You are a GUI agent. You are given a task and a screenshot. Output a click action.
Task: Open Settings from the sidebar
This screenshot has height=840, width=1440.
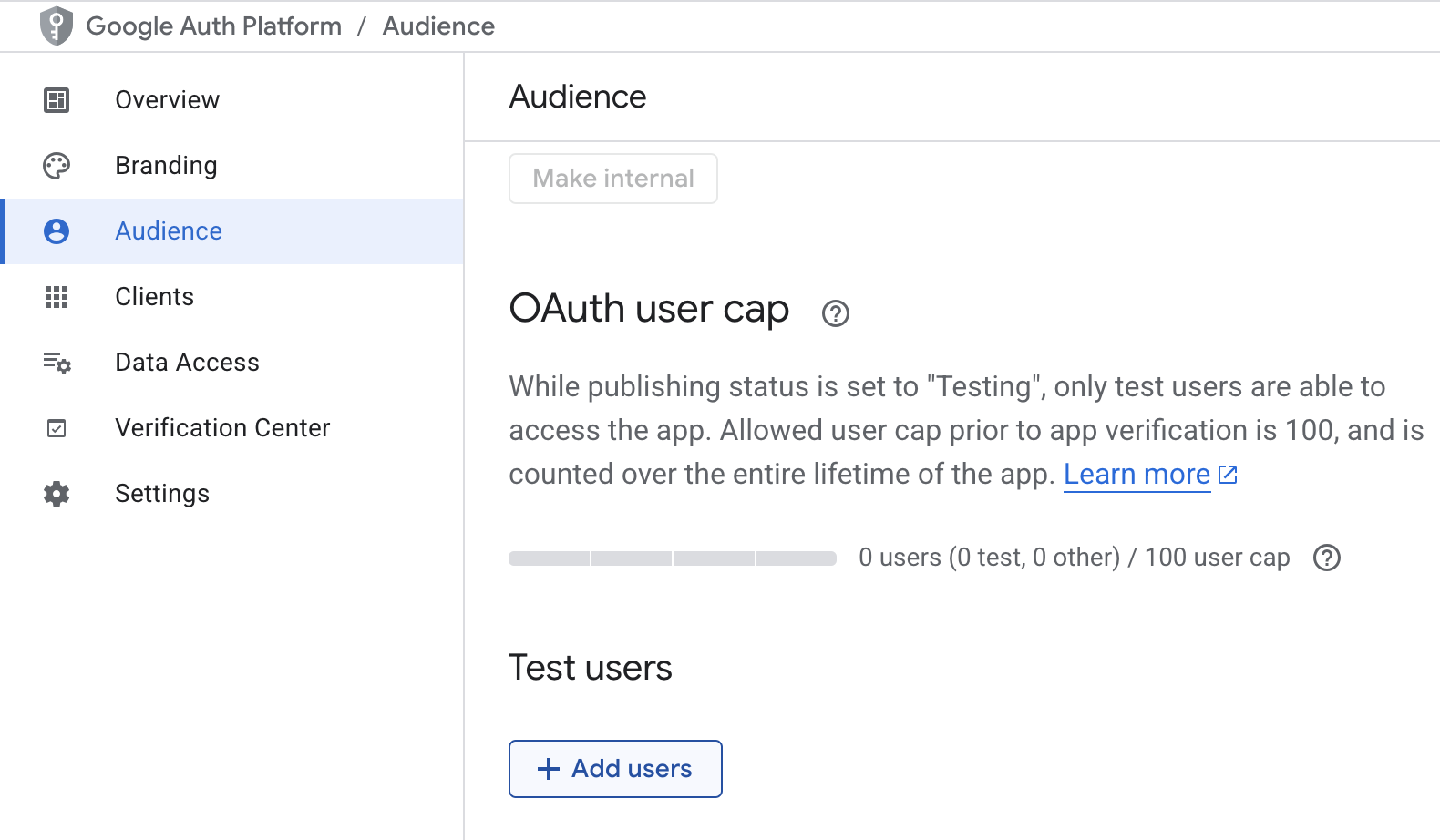(233, 494)
